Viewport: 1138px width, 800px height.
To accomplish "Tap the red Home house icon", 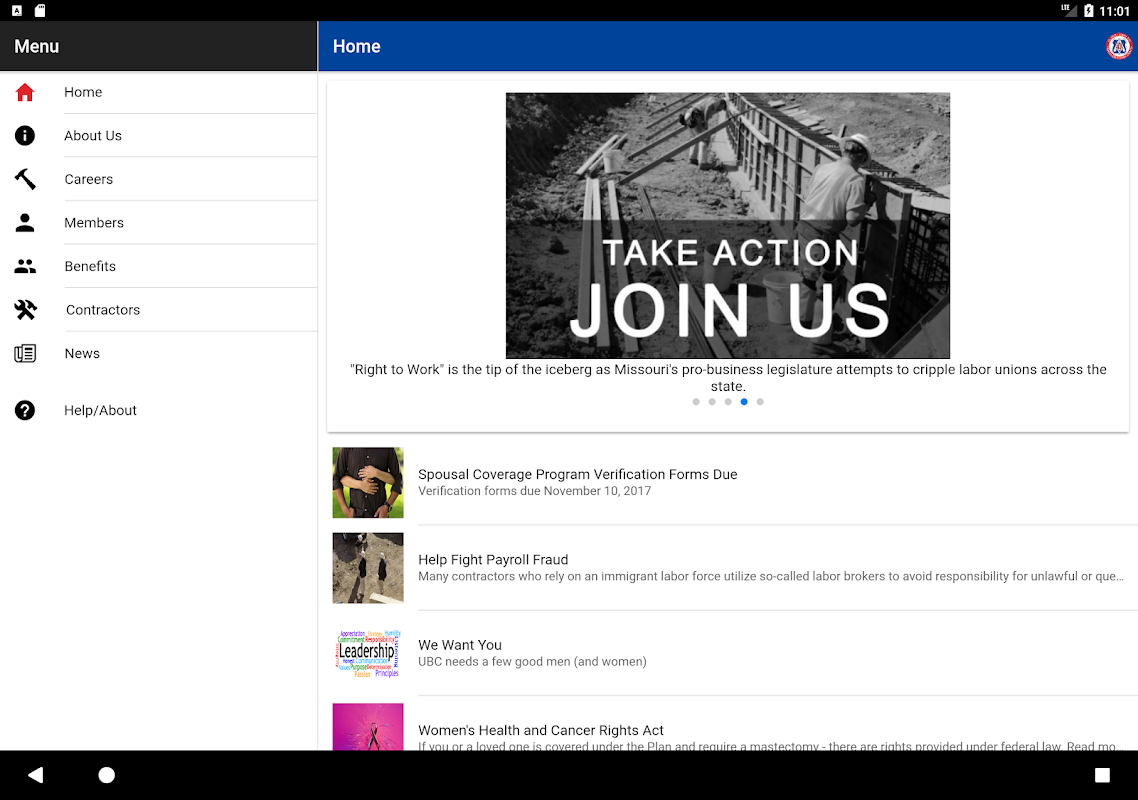I will 25,92.
